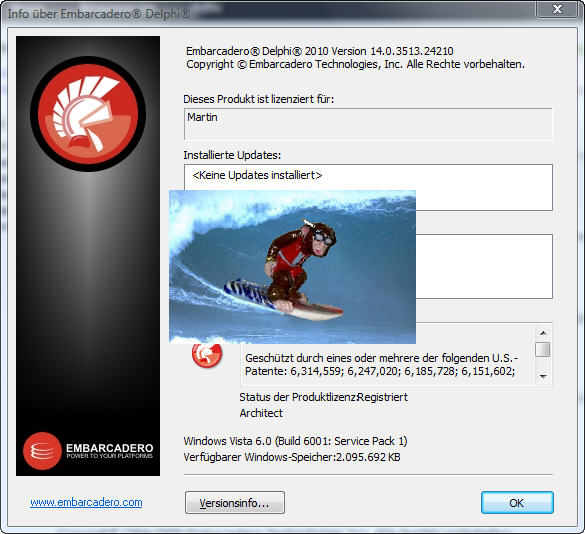Click the patent text scroll-up arrow
This screenshot has height=534, width=585.
pyautogui.click(x=543, y=333)
